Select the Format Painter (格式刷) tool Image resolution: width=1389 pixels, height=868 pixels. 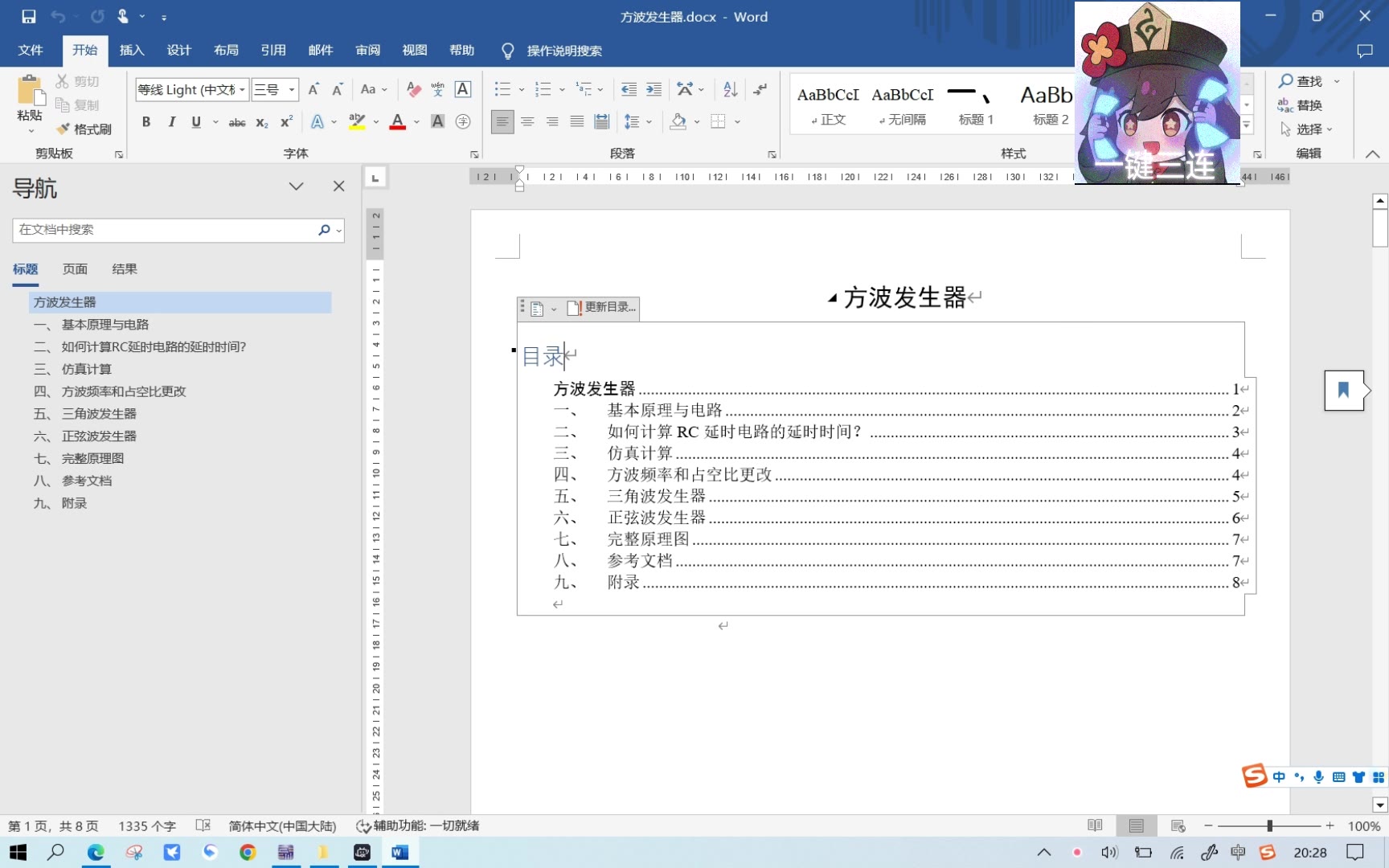(84, 129)
